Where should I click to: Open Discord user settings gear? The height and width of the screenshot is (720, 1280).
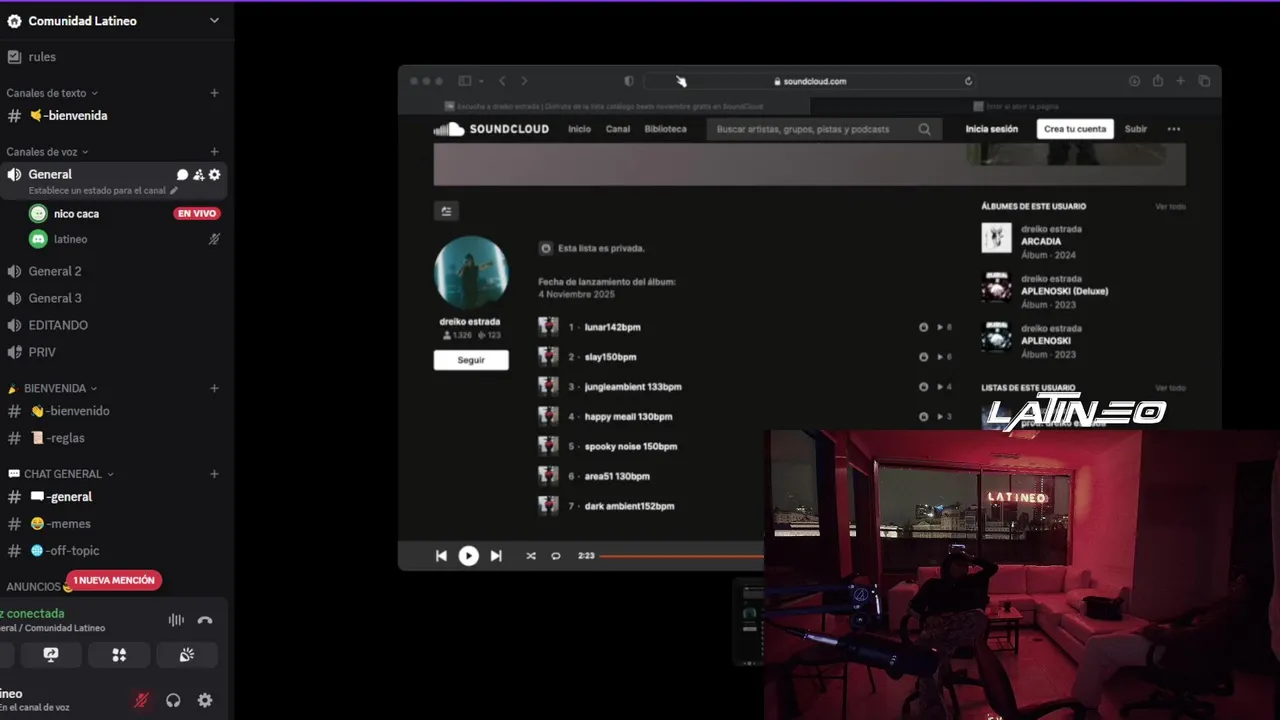click(x=205, y=700)
